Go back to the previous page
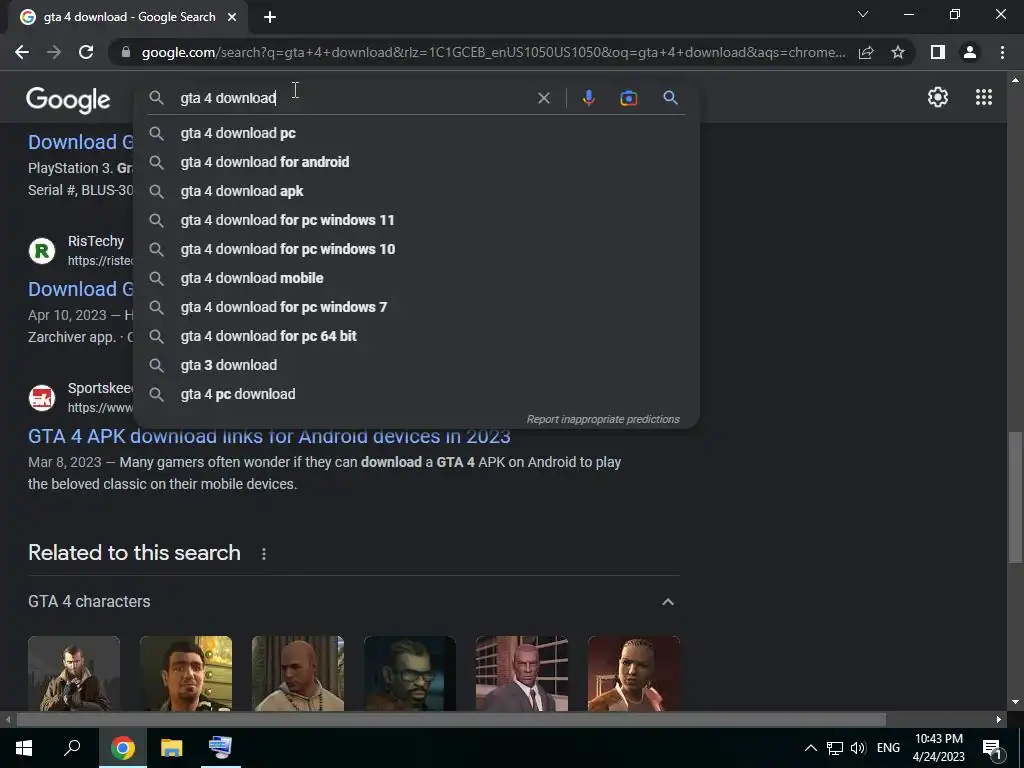 [22, 52]
